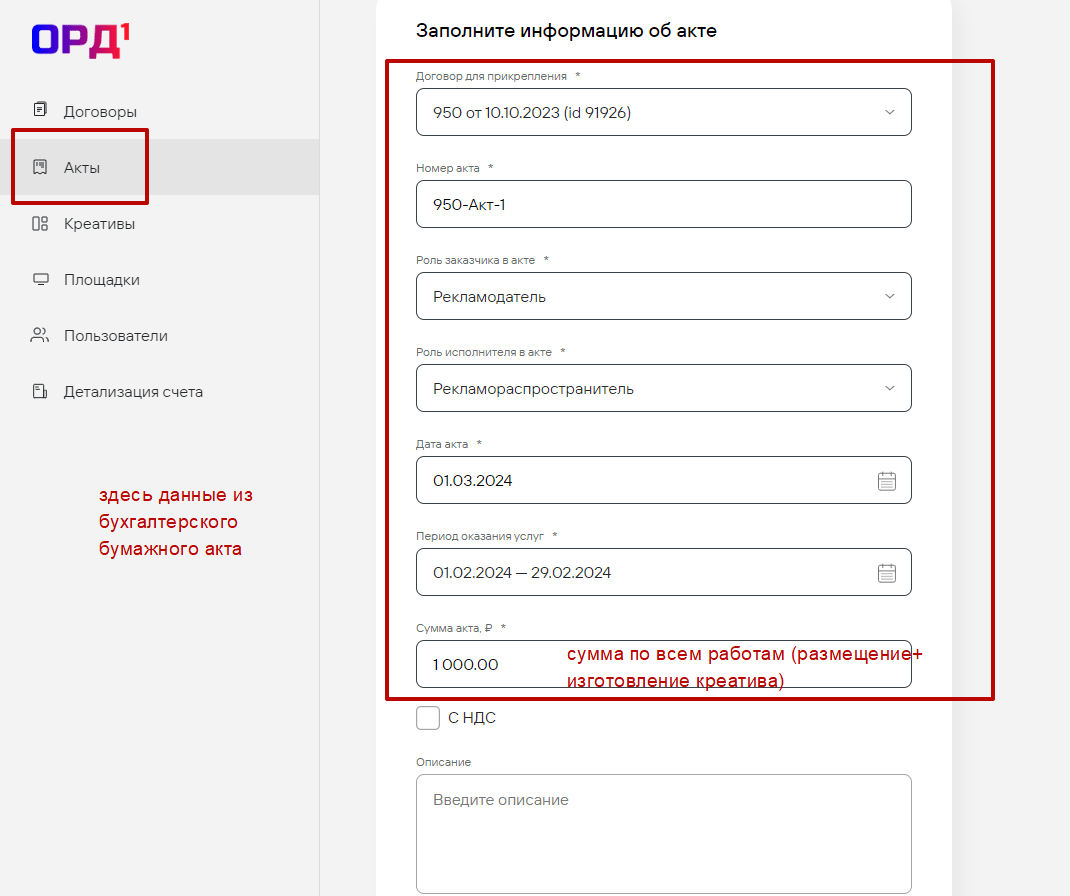
Task: Open Креативы menu section
Action: pyautogui.click(x=99, y=223)
